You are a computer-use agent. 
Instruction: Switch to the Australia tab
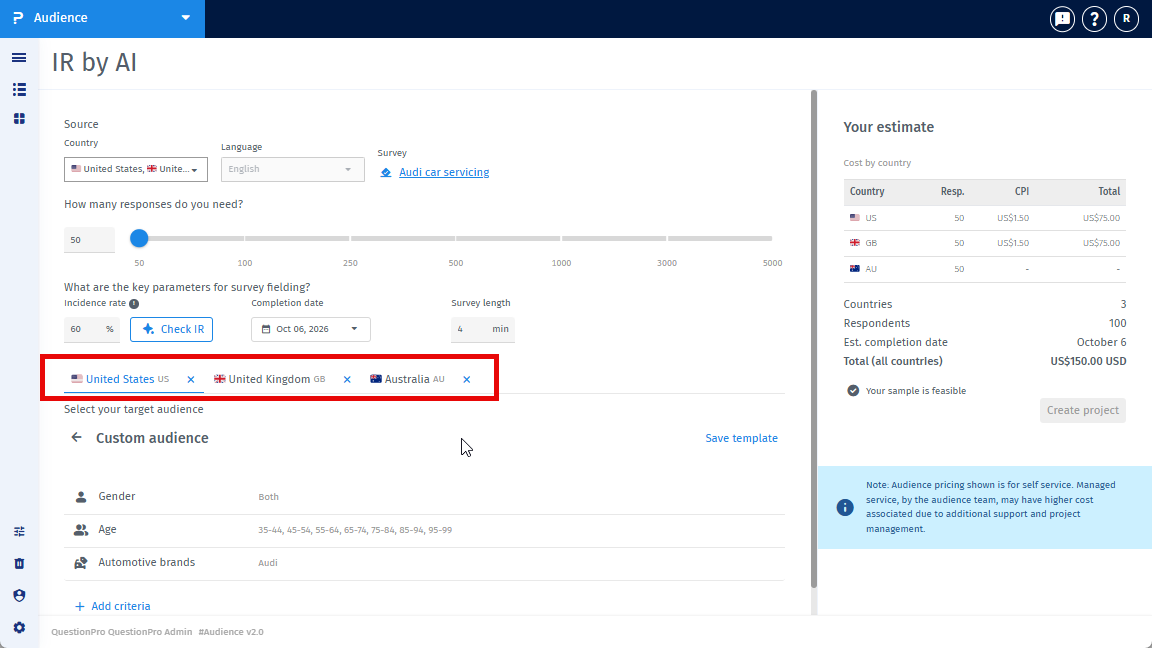pos(408,379)
